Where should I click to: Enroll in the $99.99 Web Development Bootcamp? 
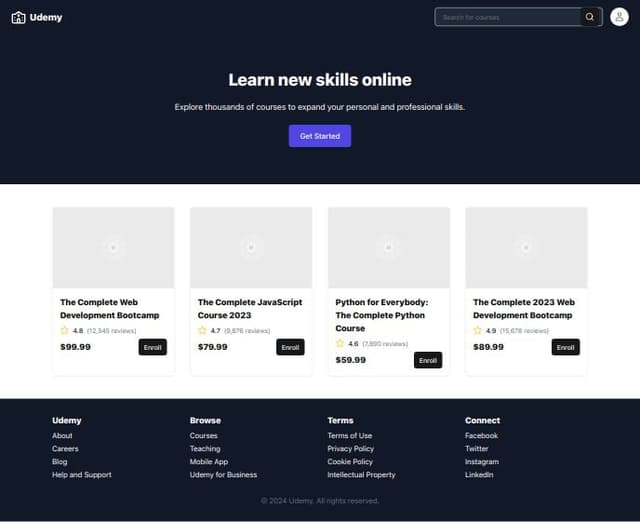(153, 347)
